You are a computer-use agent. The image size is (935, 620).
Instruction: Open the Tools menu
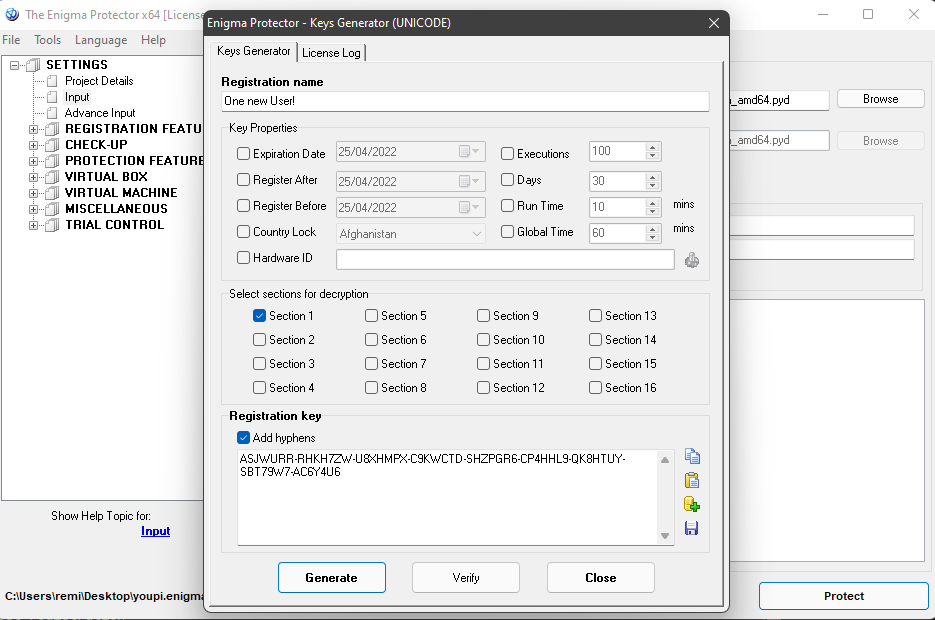[47, 40]
